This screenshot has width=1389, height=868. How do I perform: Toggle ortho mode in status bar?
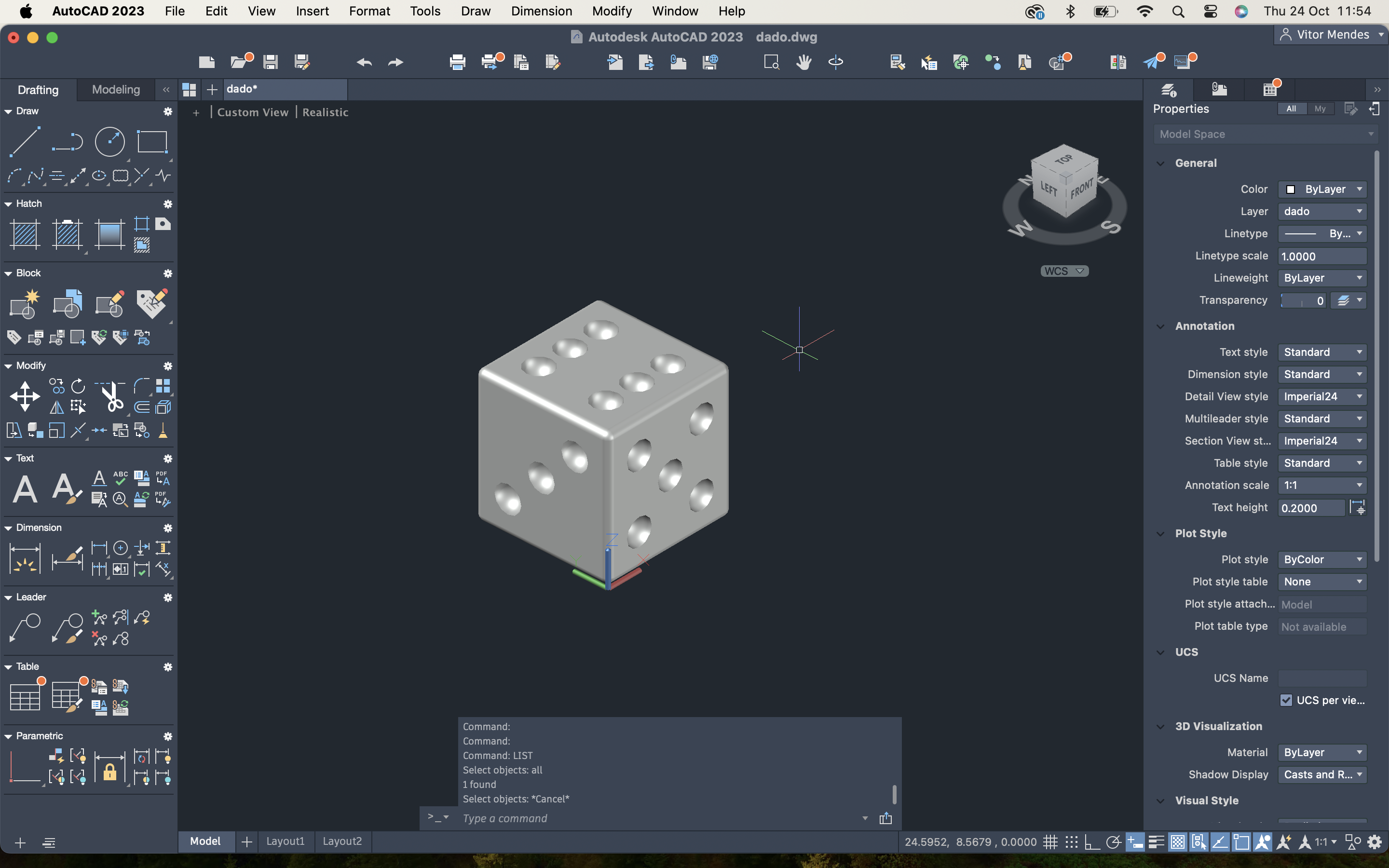1092,842
